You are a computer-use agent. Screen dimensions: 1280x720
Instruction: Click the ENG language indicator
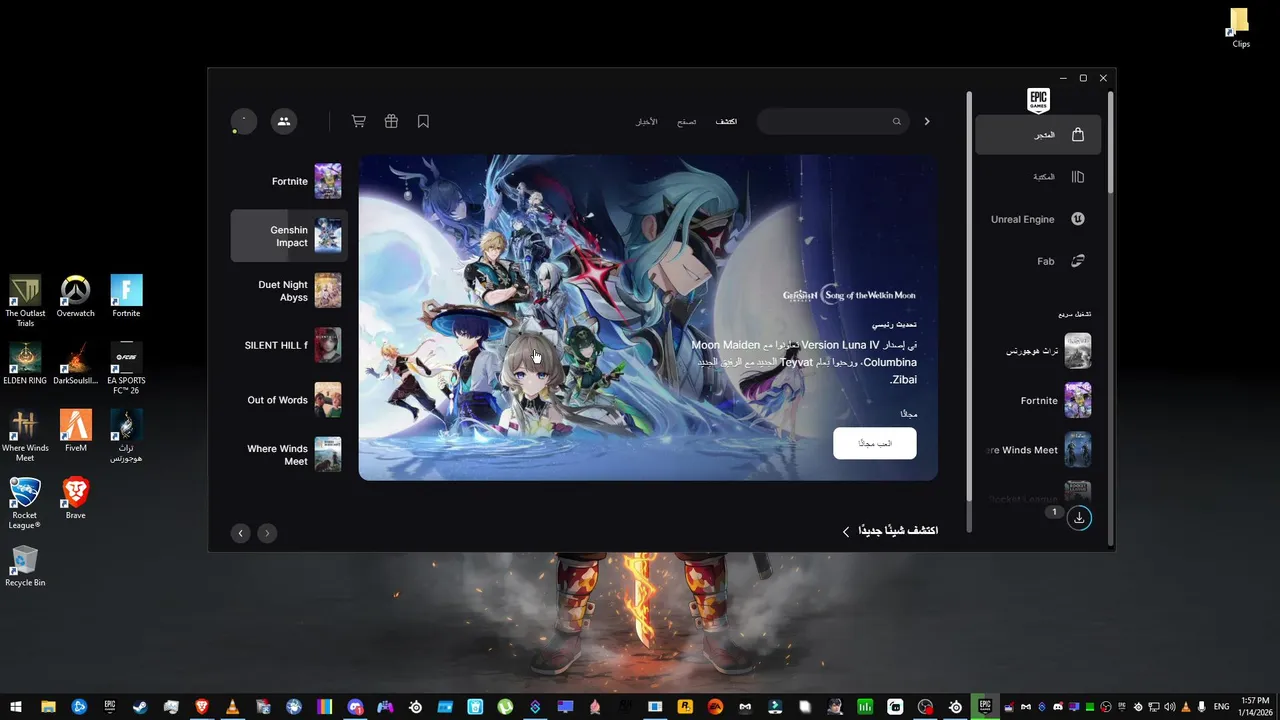[1221, 707]
